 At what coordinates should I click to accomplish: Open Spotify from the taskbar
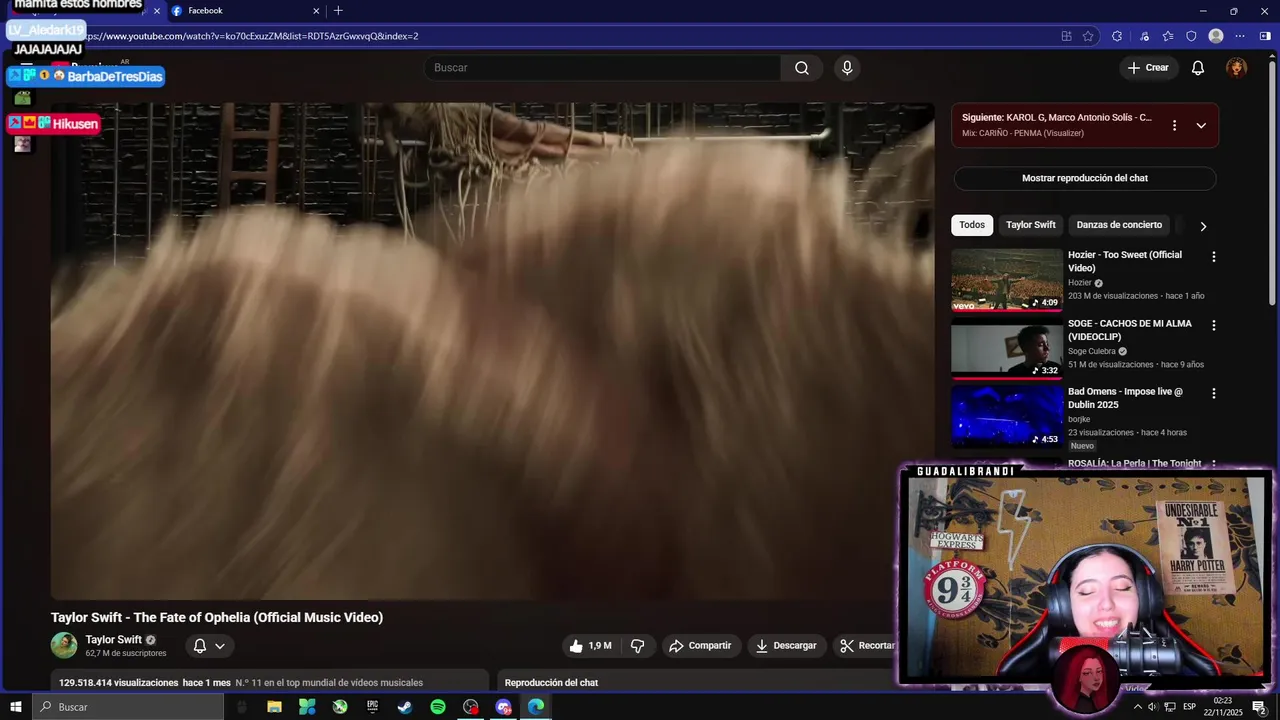pyautogui.click(x=438, y=707)
